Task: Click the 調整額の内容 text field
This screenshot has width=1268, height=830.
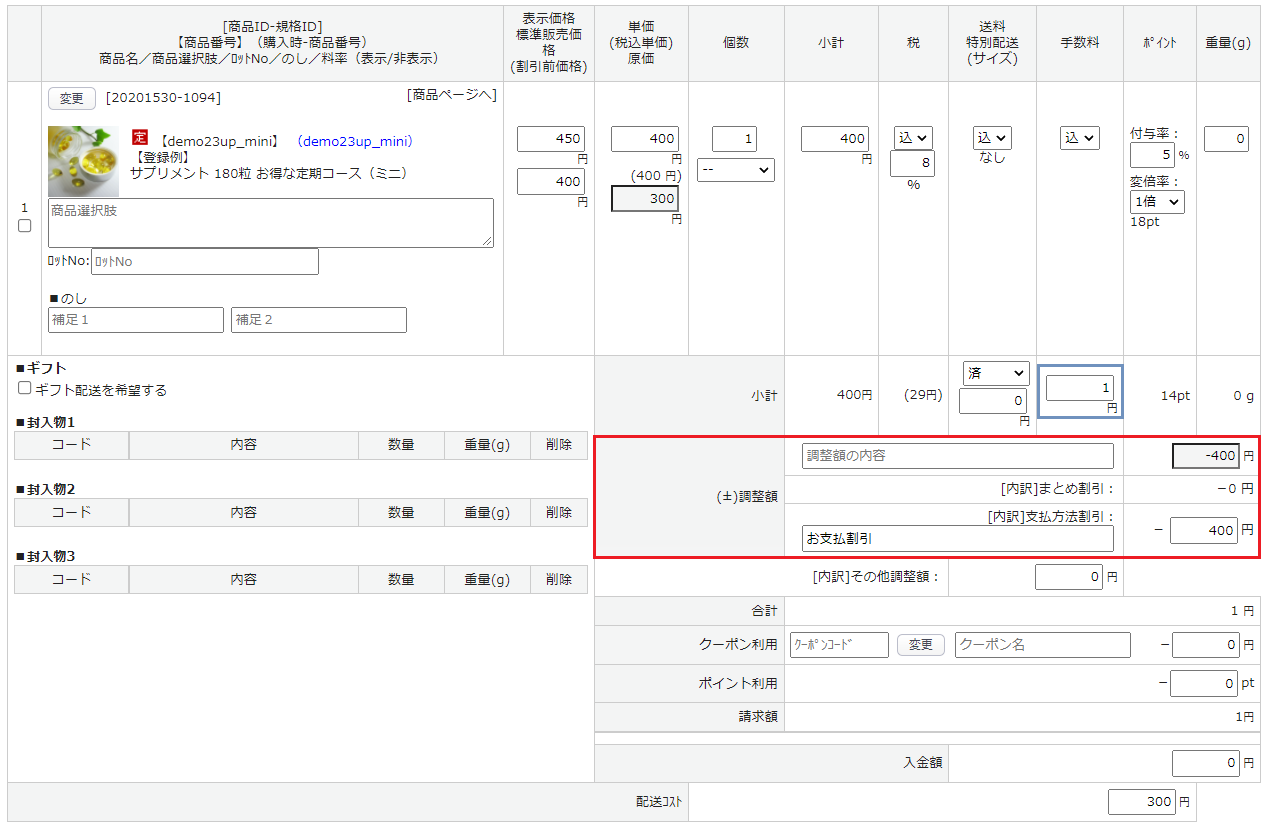Action: point(957,456)
